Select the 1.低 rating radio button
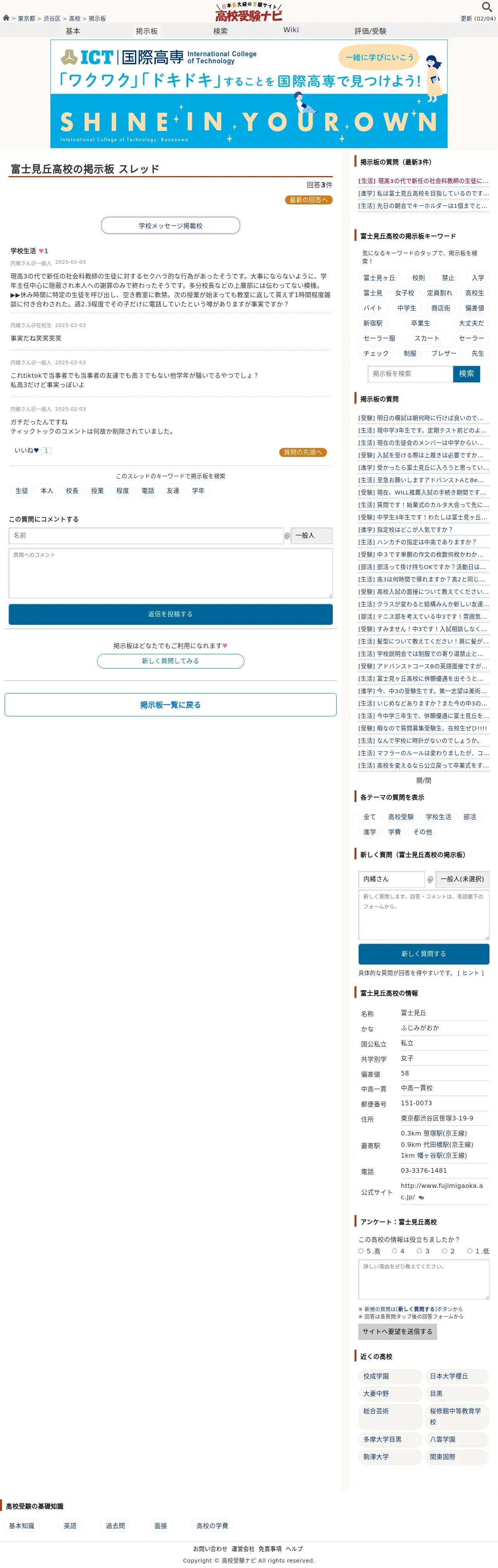This screenshot has width=498, height=1568. click(470, 1251)
